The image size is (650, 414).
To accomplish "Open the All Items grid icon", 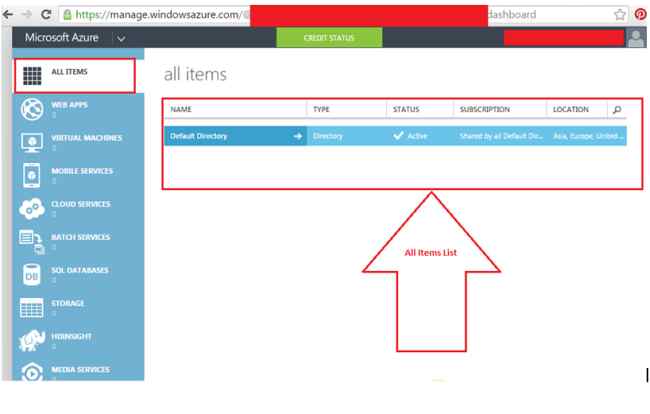I will 32,75.
